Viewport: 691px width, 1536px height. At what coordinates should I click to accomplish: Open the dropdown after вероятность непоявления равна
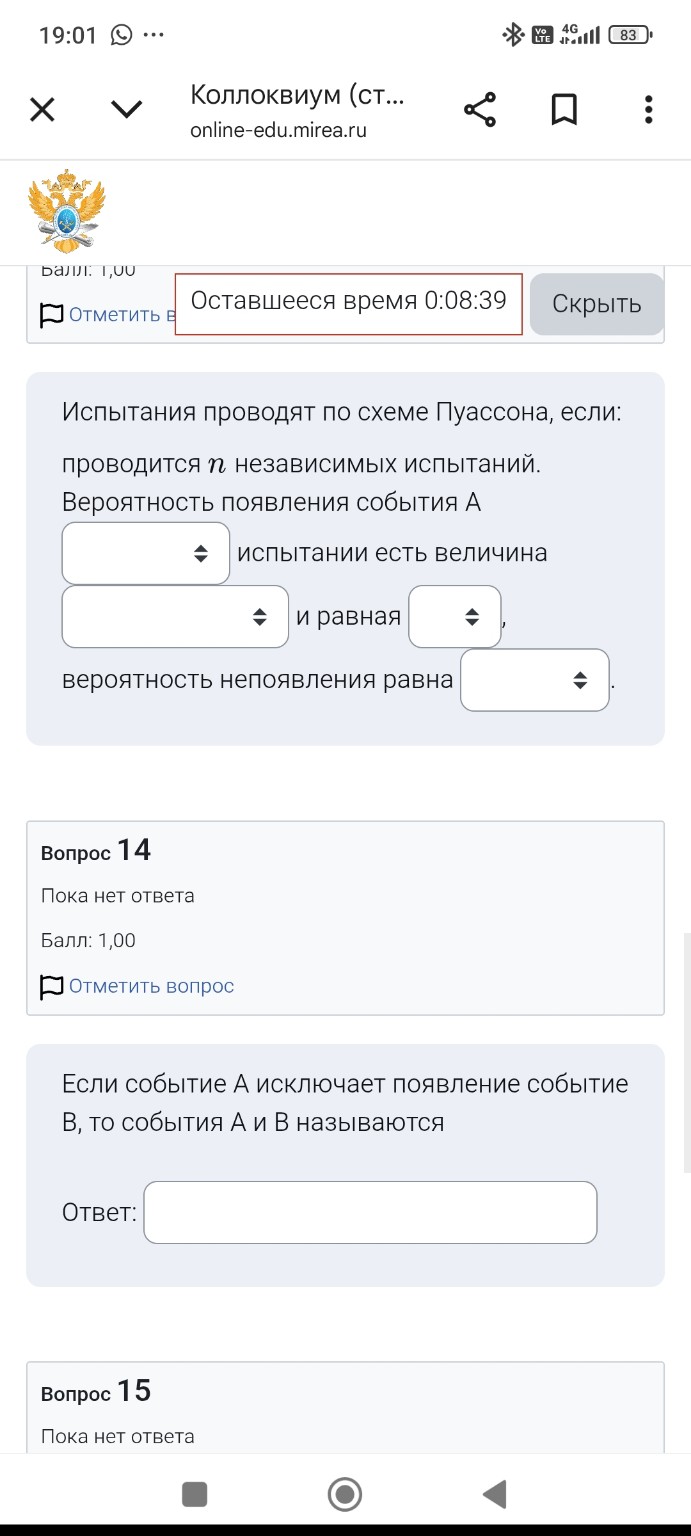pyautogui.click(x=534, y=679)
